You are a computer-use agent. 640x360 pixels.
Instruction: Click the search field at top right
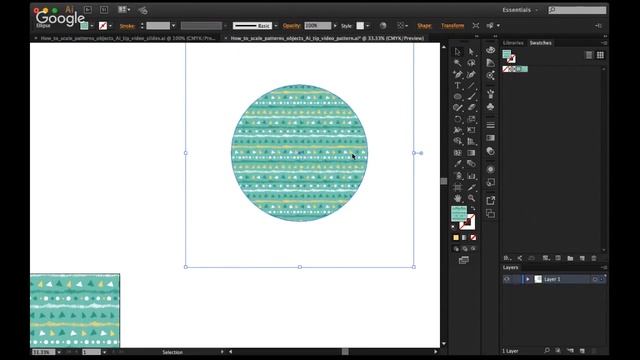coord(577,10)
